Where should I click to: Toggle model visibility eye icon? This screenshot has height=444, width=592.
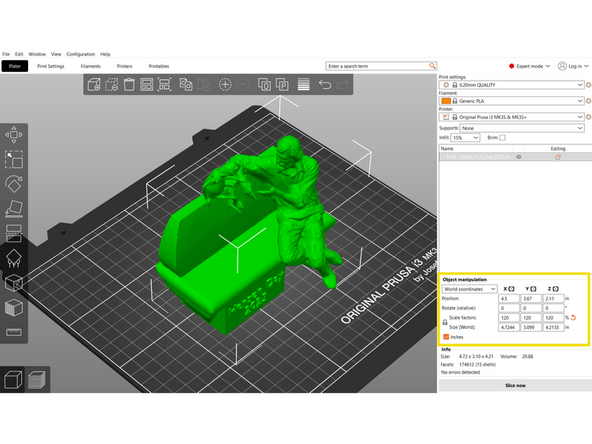(x=519, y=157)
